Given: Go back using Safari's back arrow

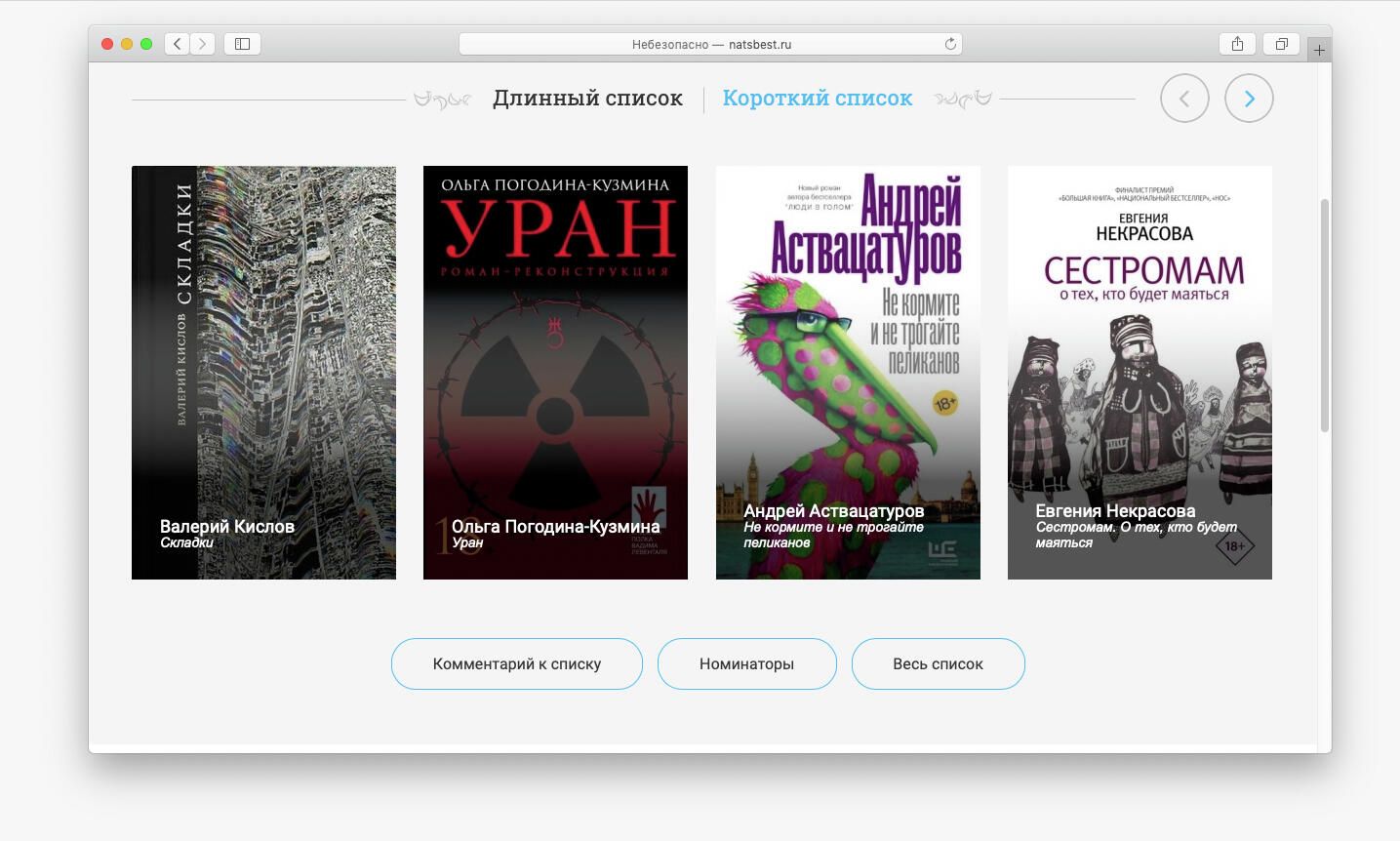Looking at the screenshot, I should 178,44.
